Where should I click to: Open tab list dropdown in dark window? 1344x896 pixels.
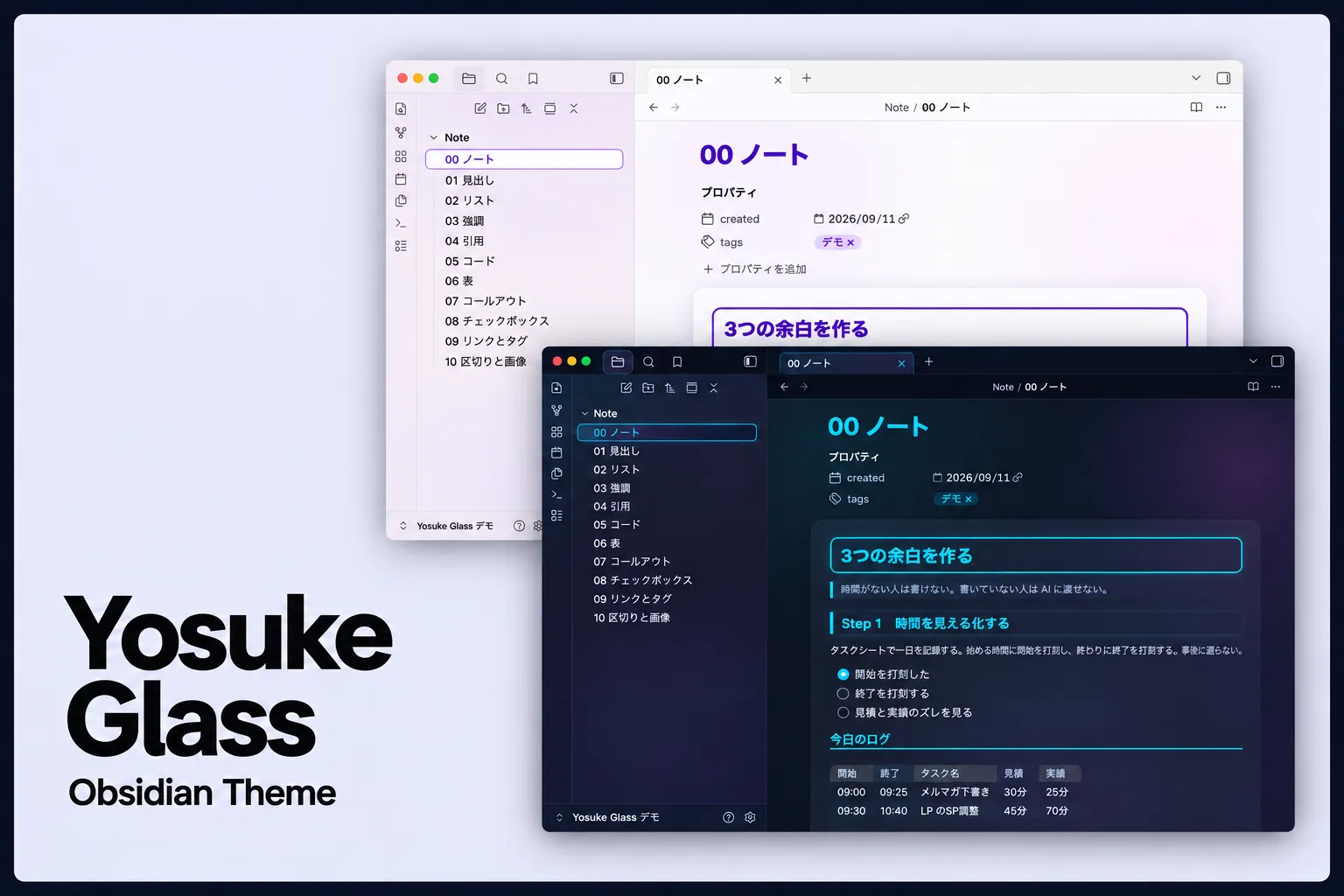click(1253, 361)
